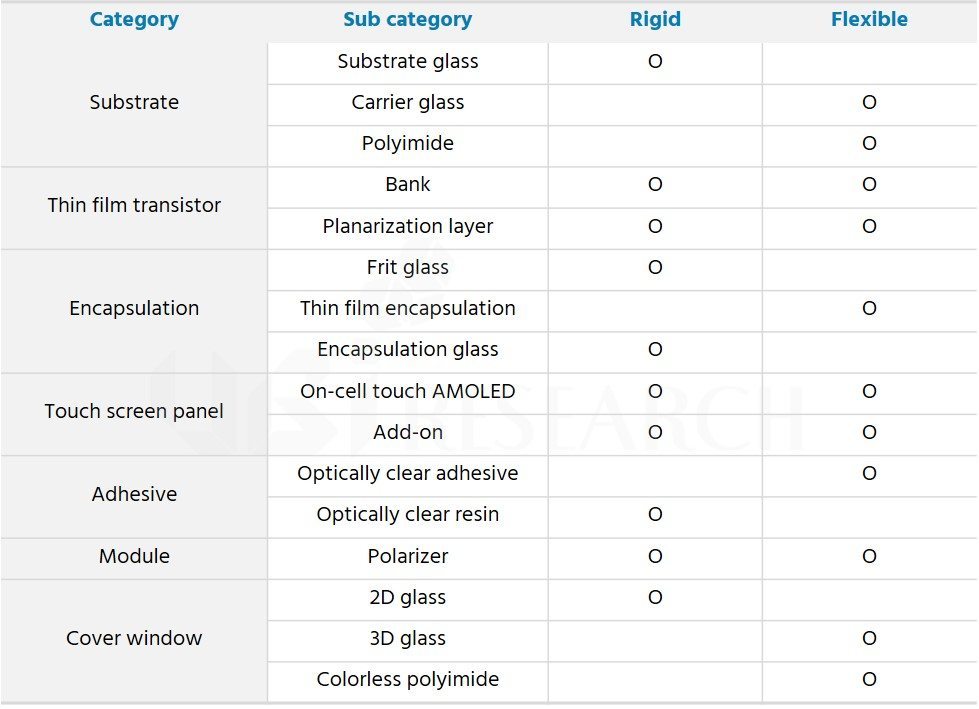Screen dimensions: 979x709
Task: Click the Flexible mark for Colorless polyimide
Action: point(869,680)
